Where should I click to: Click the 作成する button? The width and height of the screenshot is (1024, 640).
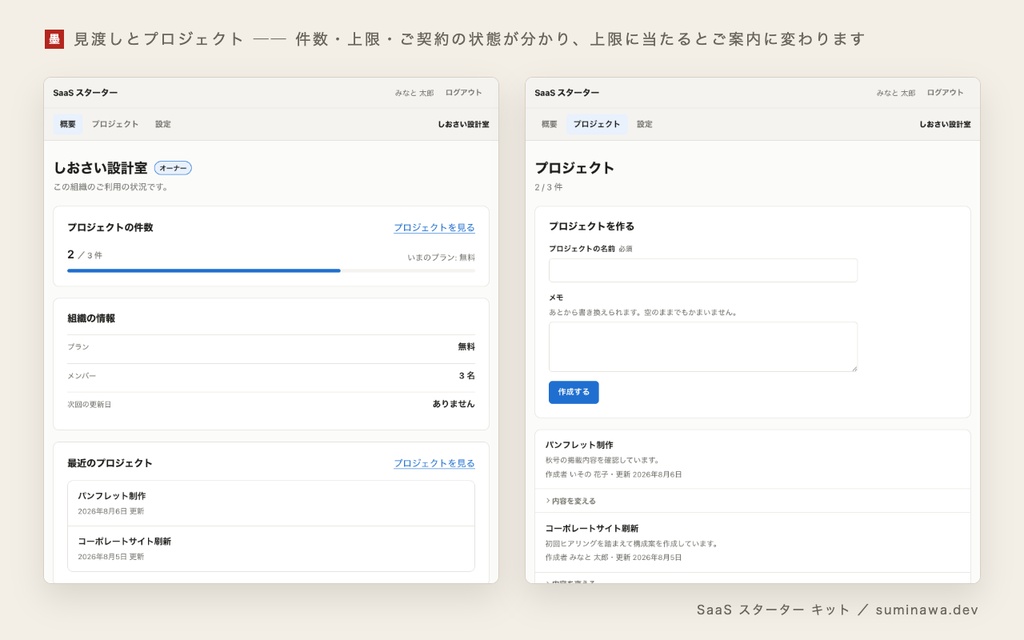573,392
